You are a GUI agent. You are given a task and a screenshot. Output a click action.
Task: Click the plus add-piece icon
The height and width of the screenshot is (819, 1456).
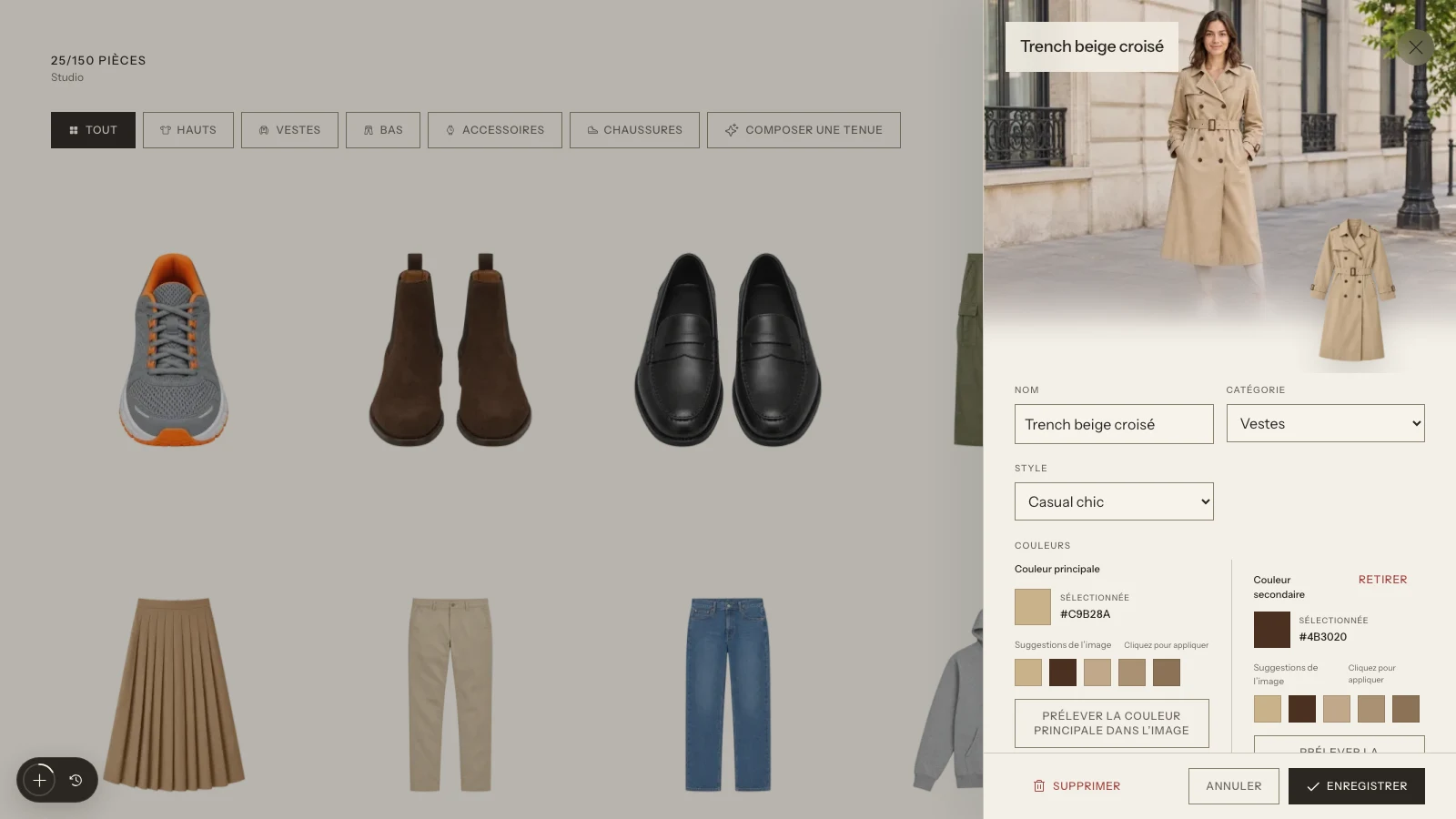click(39, 780)
